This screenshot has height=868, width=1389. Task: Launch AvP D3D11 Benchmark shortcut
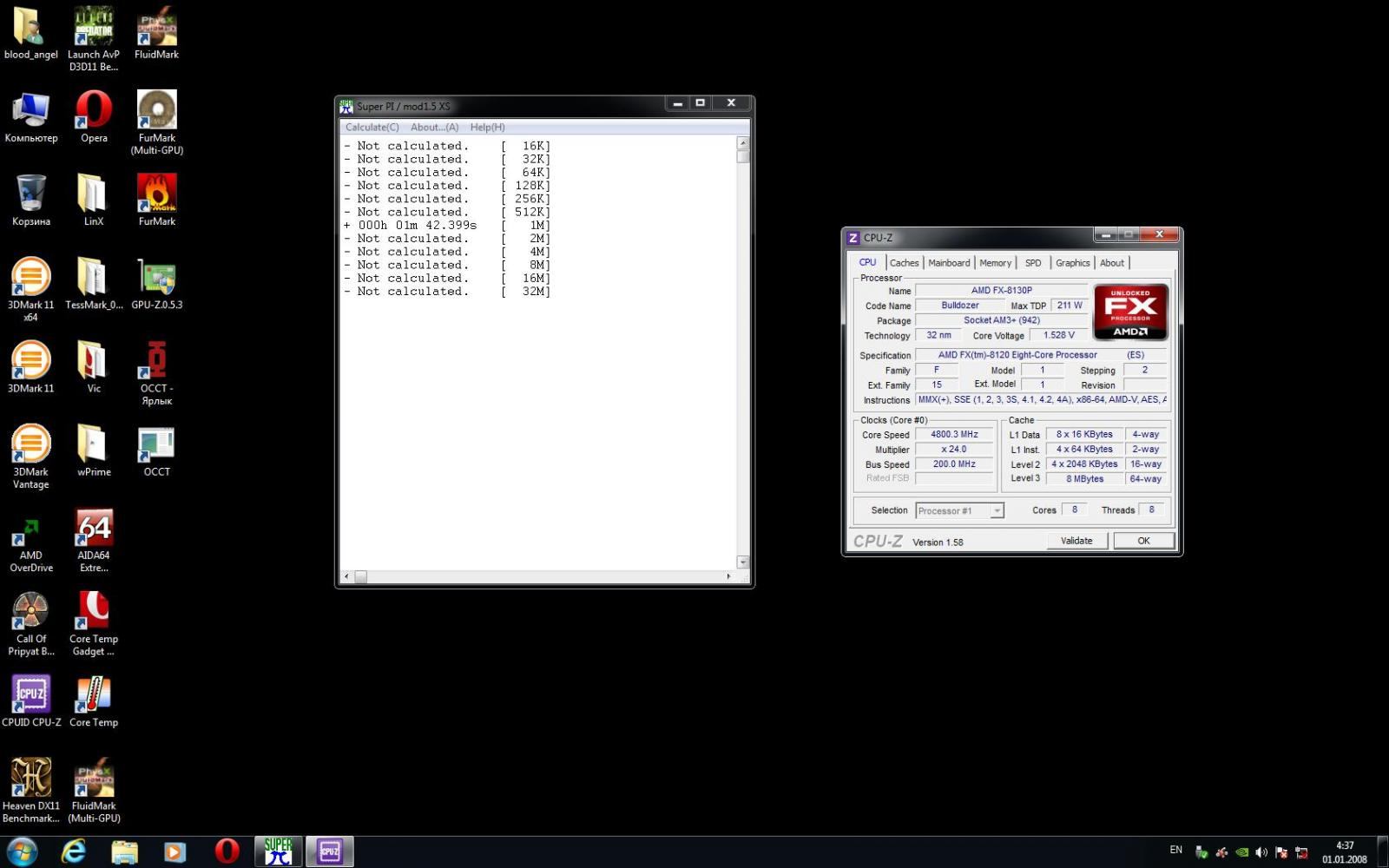point(94,39)
